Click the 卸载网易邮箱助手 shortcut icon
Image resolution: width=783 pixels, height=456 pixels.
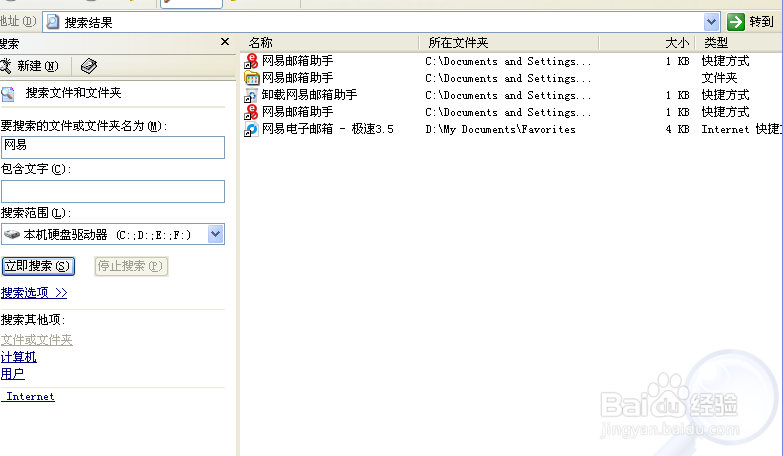251,95
